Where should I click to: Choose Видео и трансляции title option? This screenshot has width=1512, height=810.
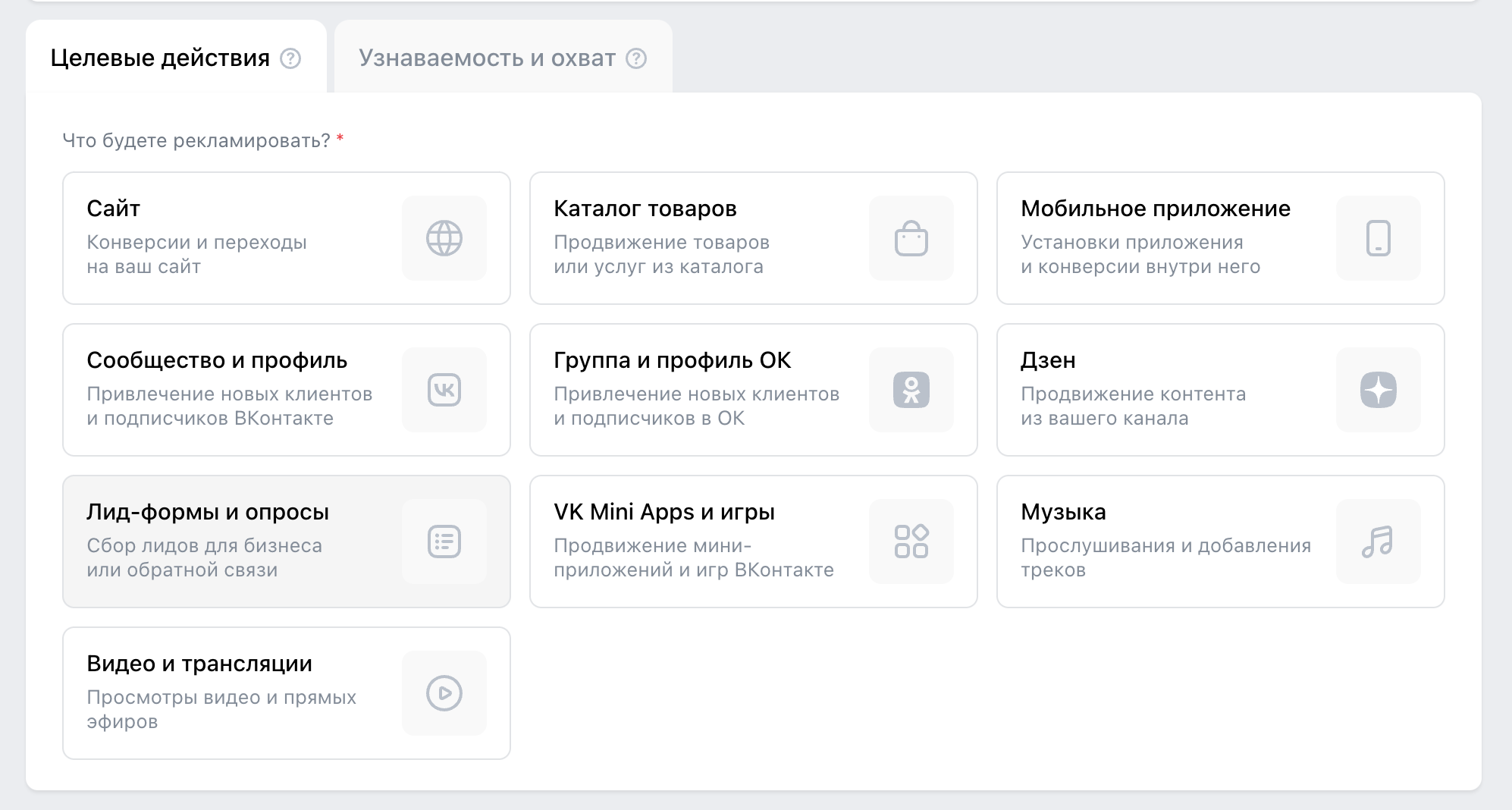(x=199, y=664)
